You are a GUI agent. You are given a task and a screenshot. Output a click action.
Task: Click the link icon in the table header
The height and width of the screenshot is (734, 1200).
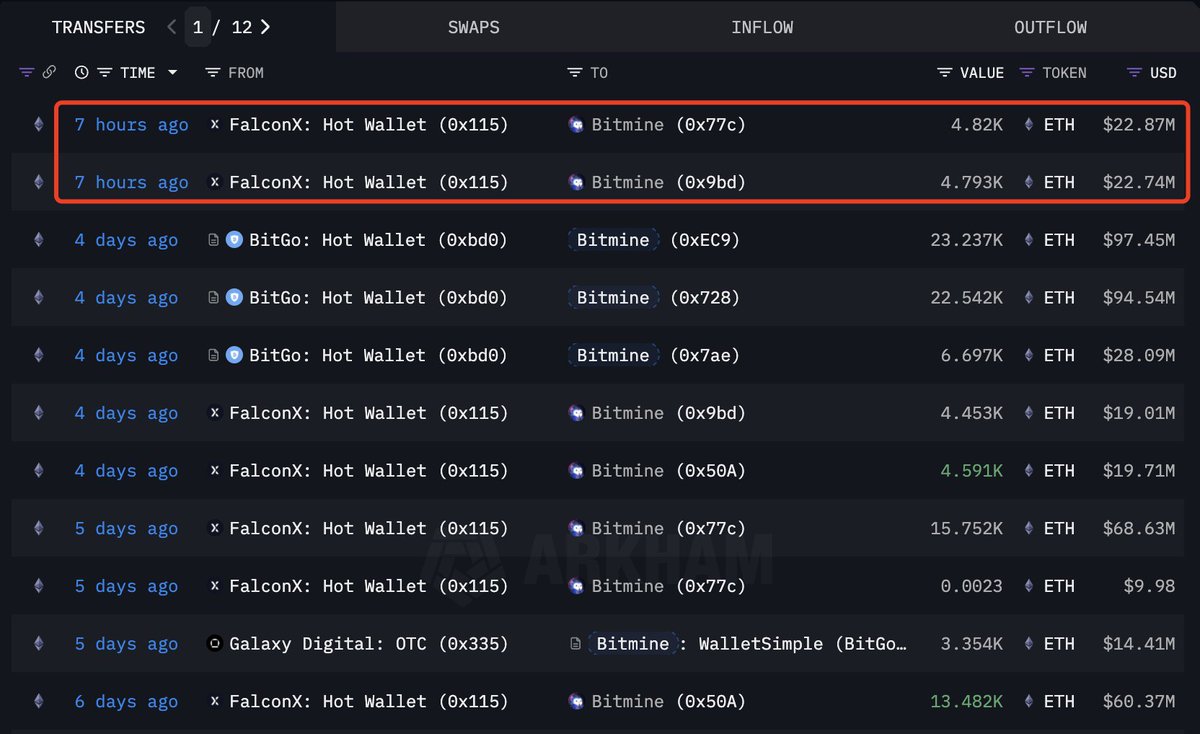point(49,73)
